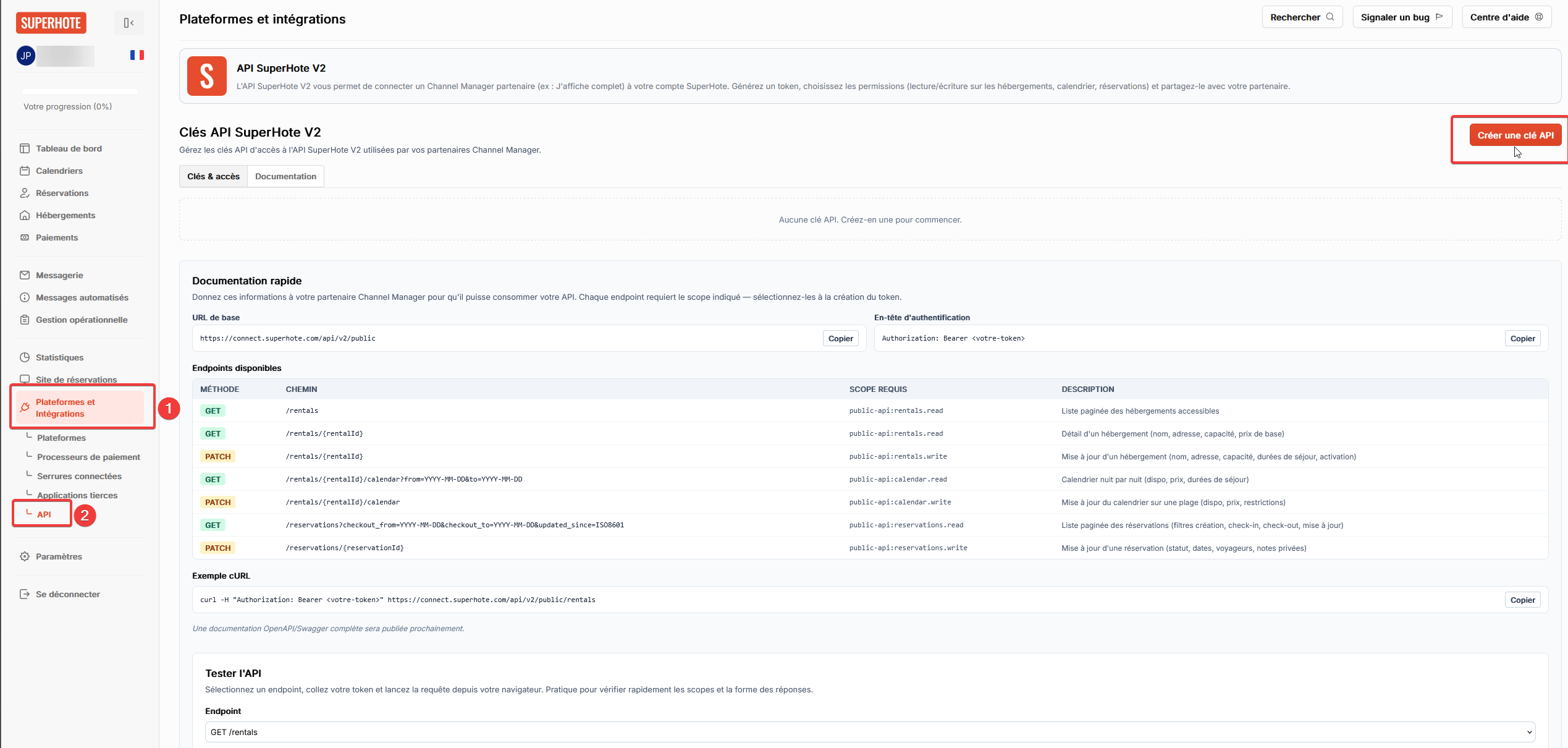Click the Messages automatisés info icon
This screenshot has height=748, width=1568.
[x=25, y=297]
